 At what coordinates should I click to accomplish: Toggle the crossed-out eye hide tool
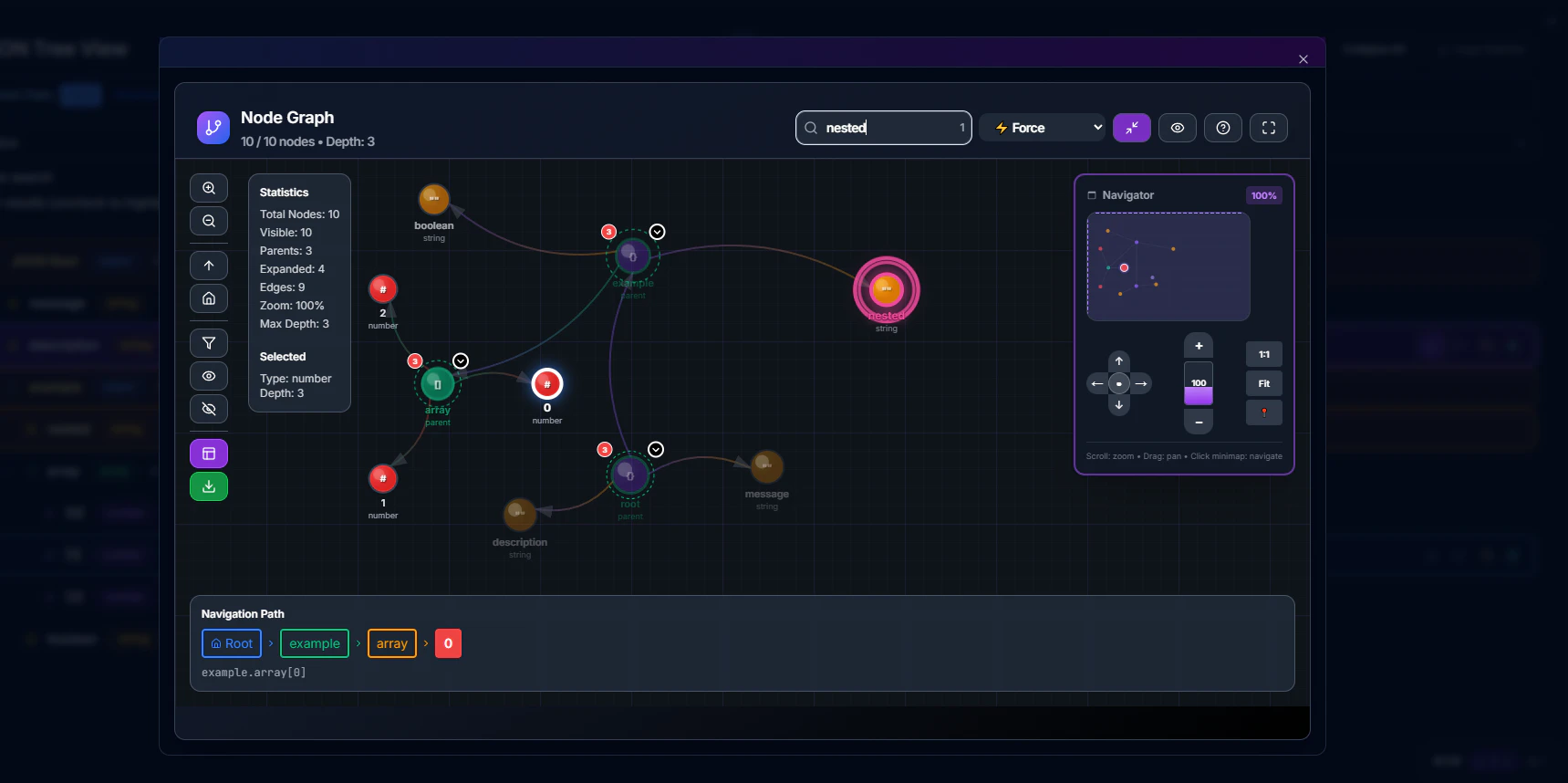pos(209,409)
